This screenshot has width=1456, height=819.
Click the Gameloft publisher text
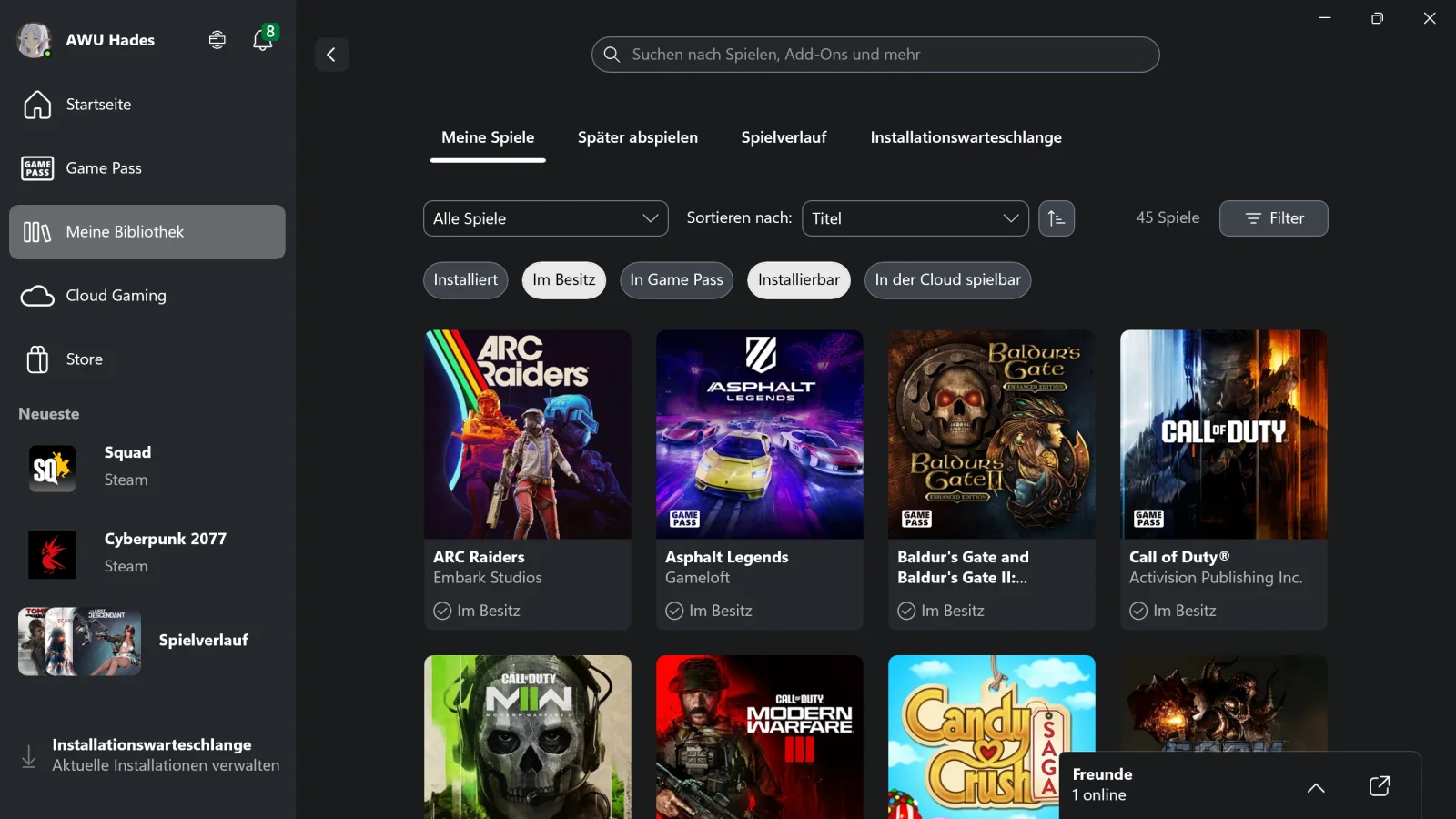click(697, 578)
